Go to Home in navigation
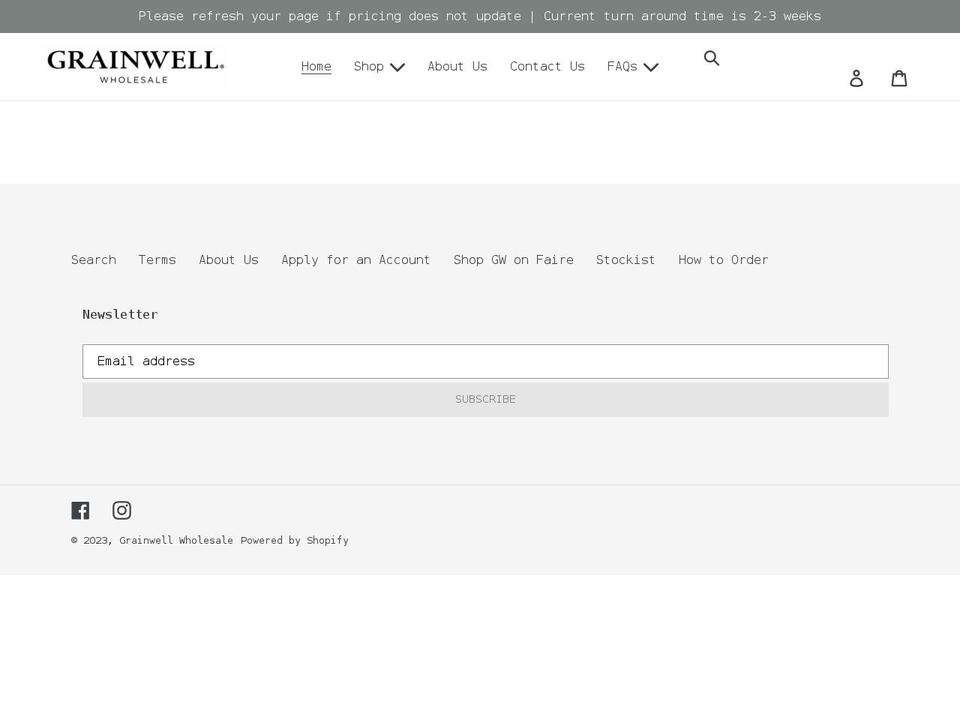The width and height of the screenshot is (960, 720). (x=316, y=67)
